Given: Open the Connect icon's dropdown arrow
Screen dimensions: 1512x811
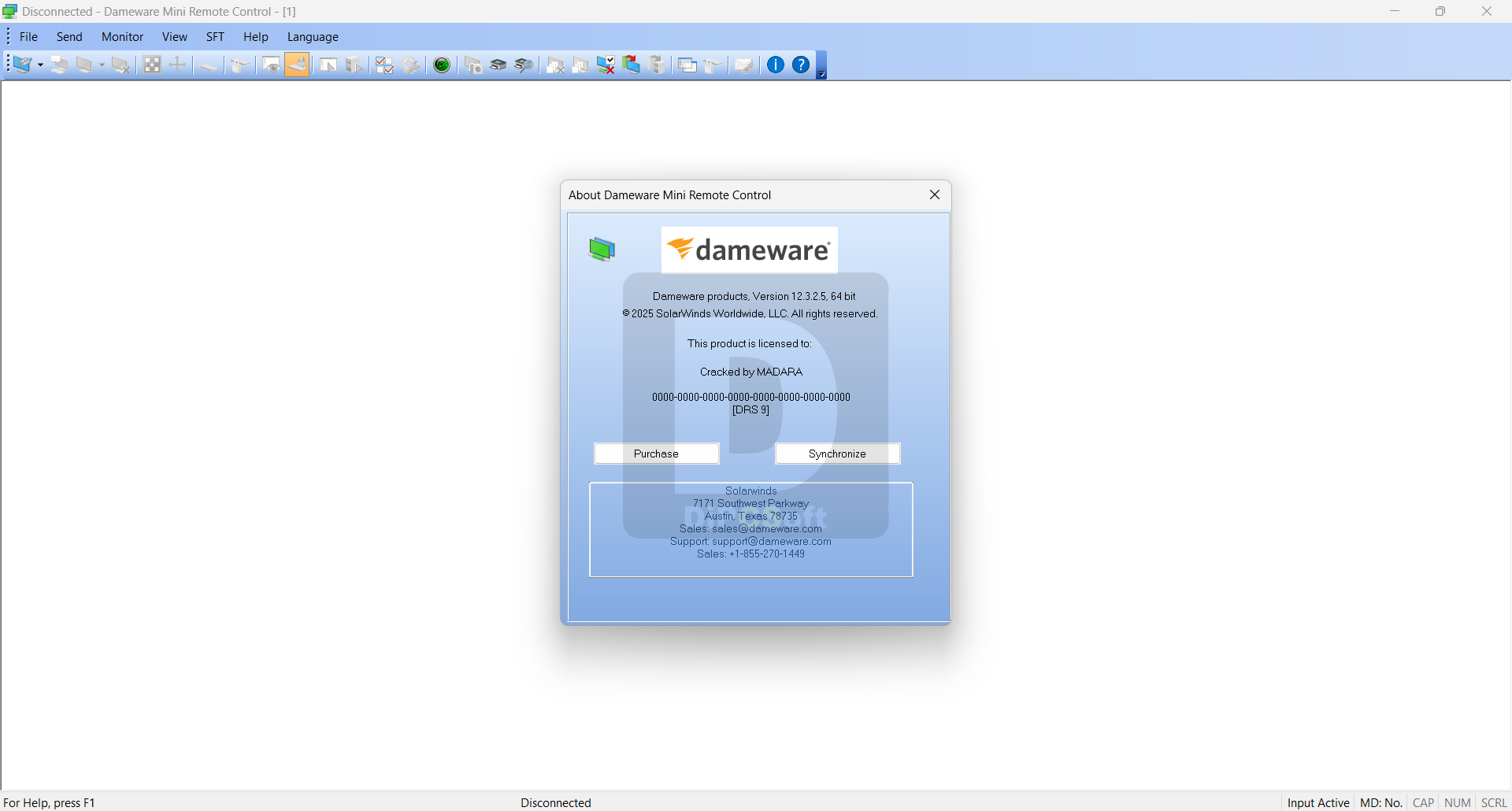Looking at the screenshot, I should (40, 65).
